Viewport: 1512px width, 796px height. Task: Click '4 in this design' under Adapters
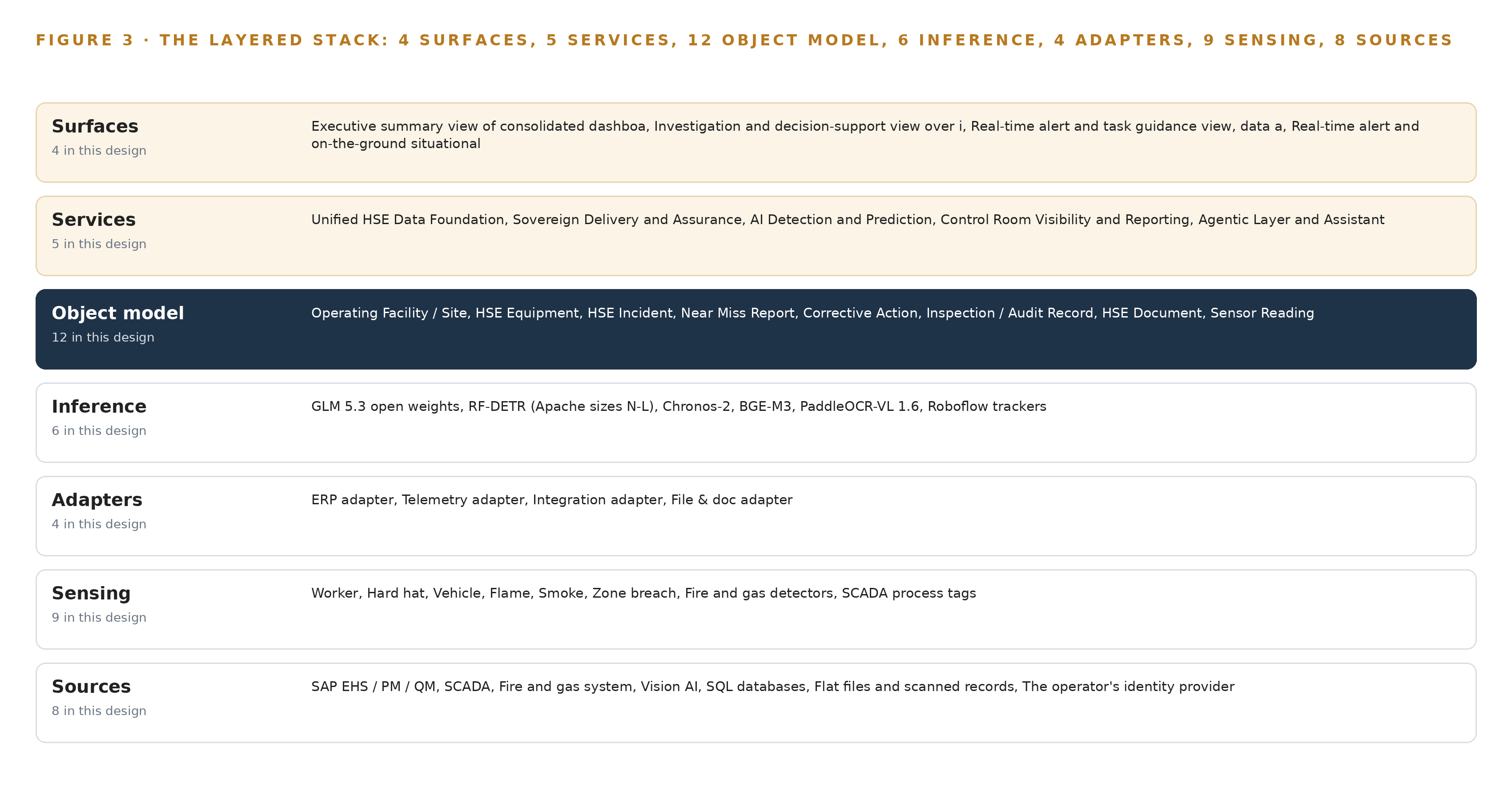tap(99, 523)
